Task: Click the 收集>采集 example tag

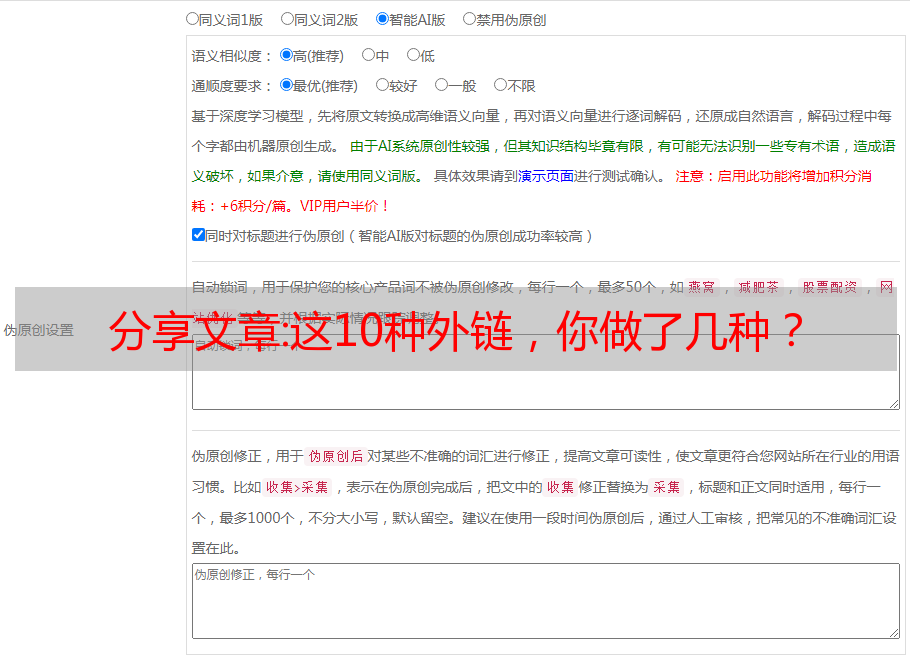Action: tap(297, 487)
